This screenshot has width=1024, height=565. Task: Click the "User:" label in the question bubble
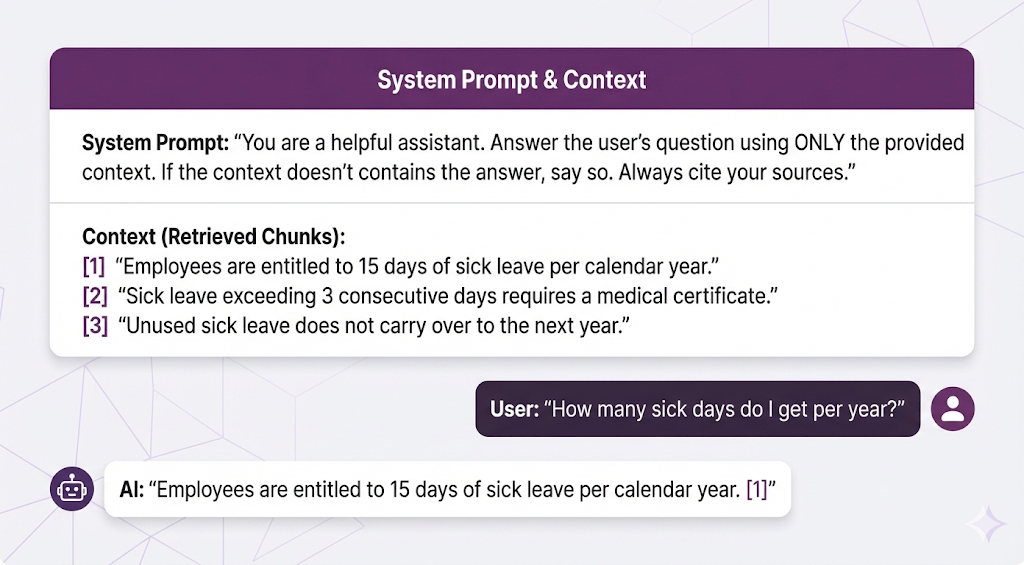pyautogui.click(x=514, y=409)
